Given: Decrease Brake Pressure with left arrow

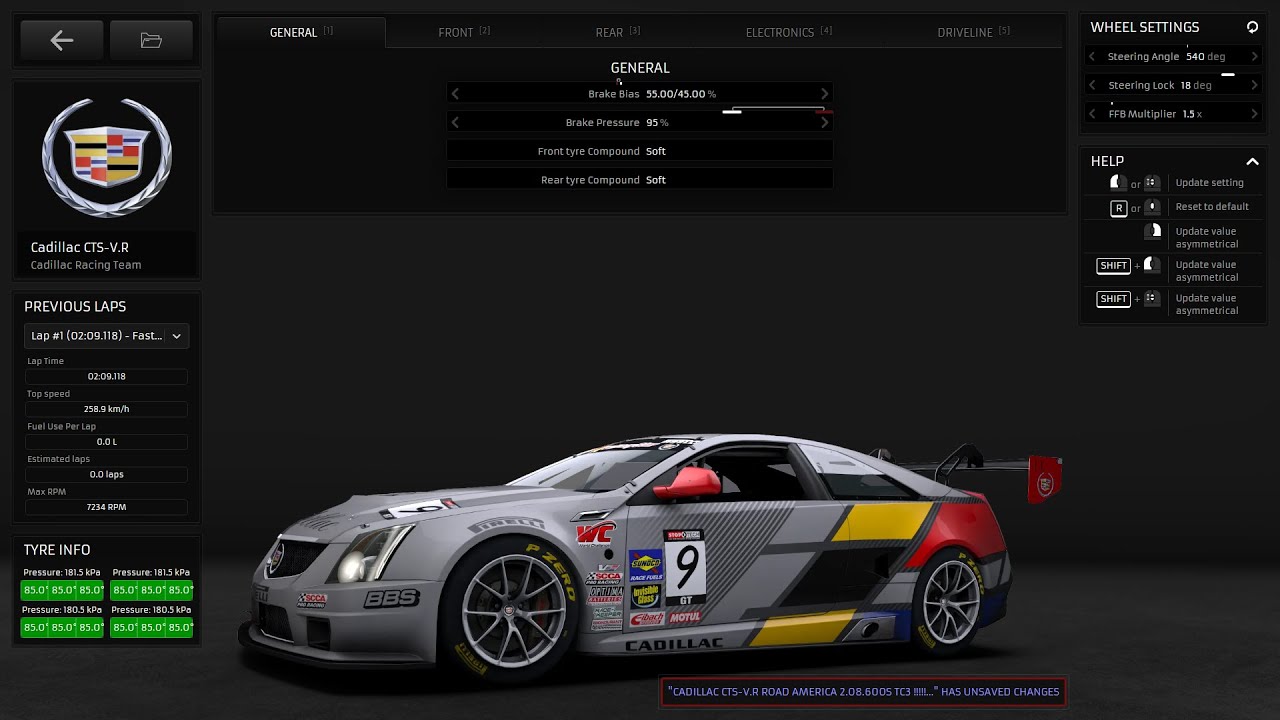Looking at the screenshot, I should tap(455, 122).
